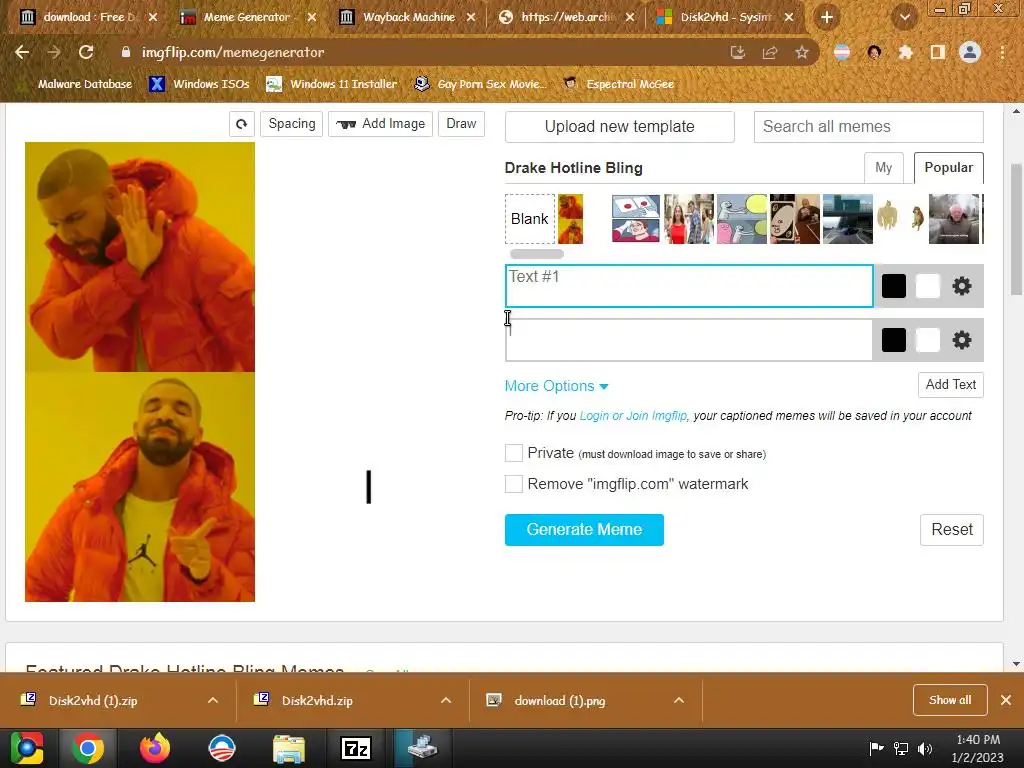Click the Draw button
1024x768 pixels.
[x=461, y=124]
